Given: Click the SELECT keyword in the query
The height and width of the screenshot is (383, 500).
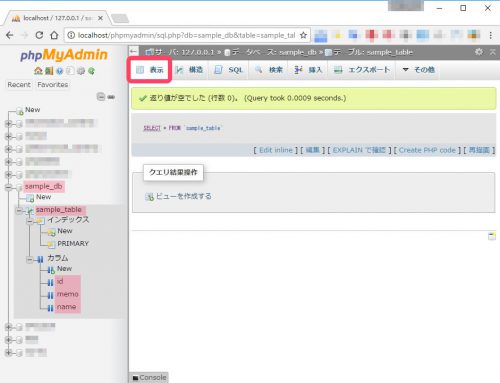Looking at the screenshot, I should (x=152, y=128).
